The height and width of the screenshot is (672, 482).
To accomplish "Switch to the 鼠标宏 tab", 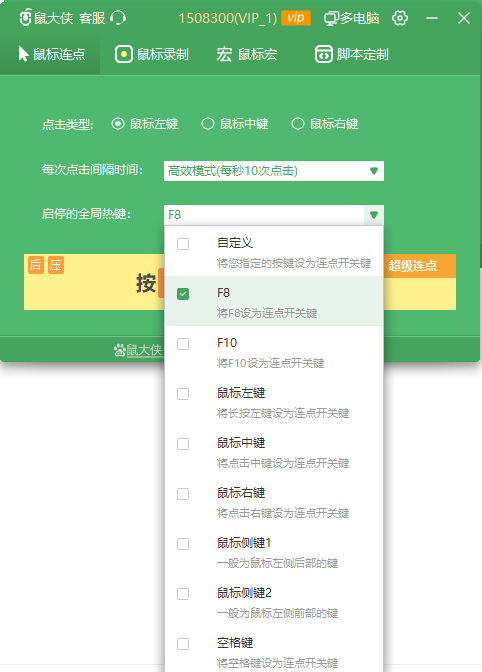I will (247, 54).
